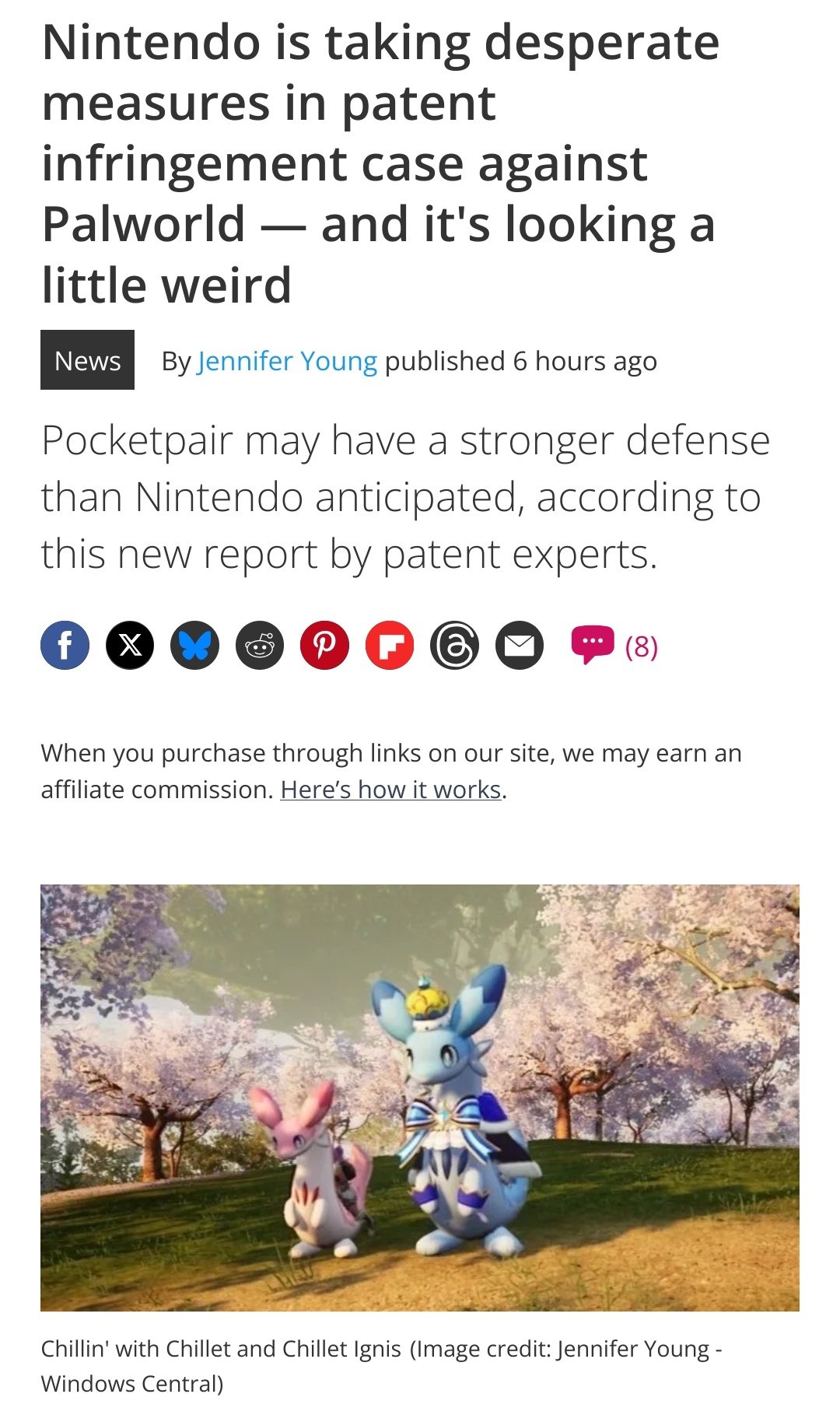Pin the article with the Pinterest icon
840x1422 pixels.
[x=325, y=646]
